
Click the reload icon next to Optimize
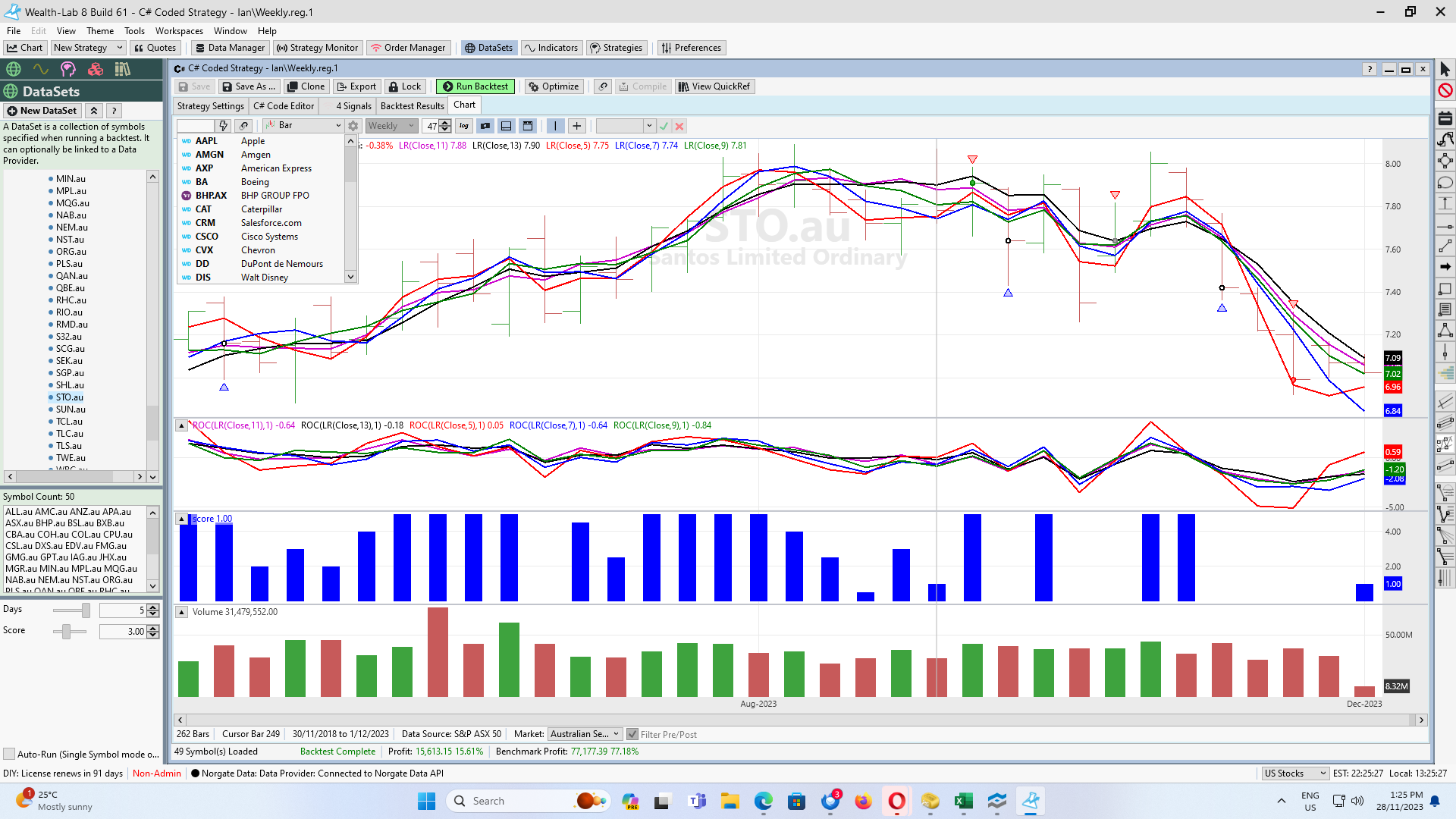point(603,86)
